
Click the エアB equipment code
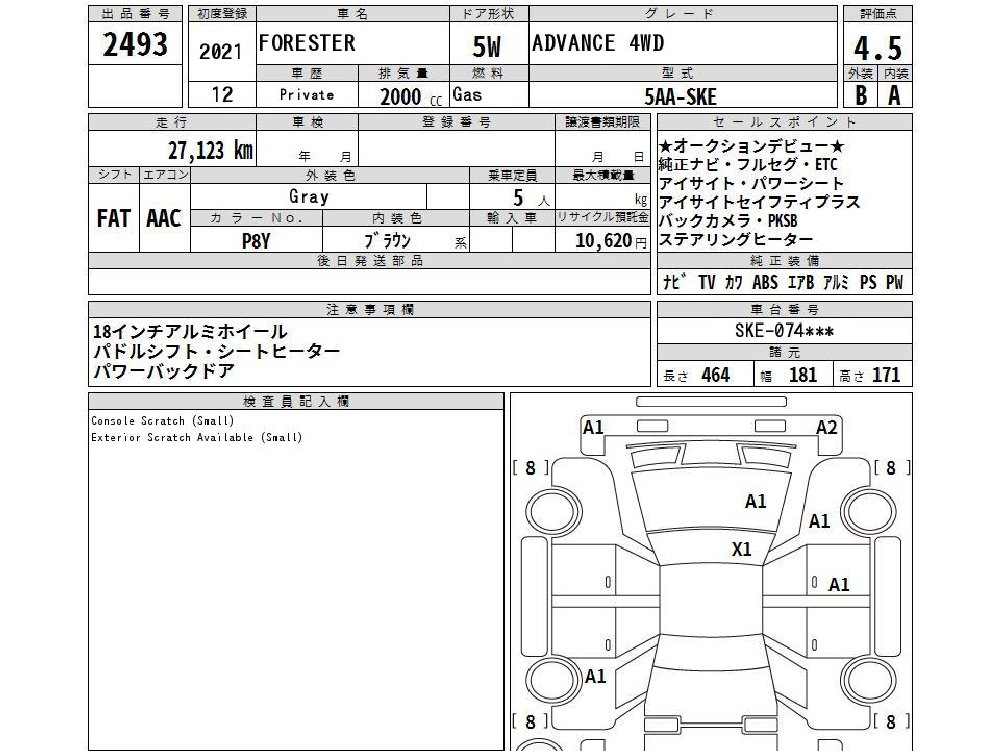(x=801, y=282)
